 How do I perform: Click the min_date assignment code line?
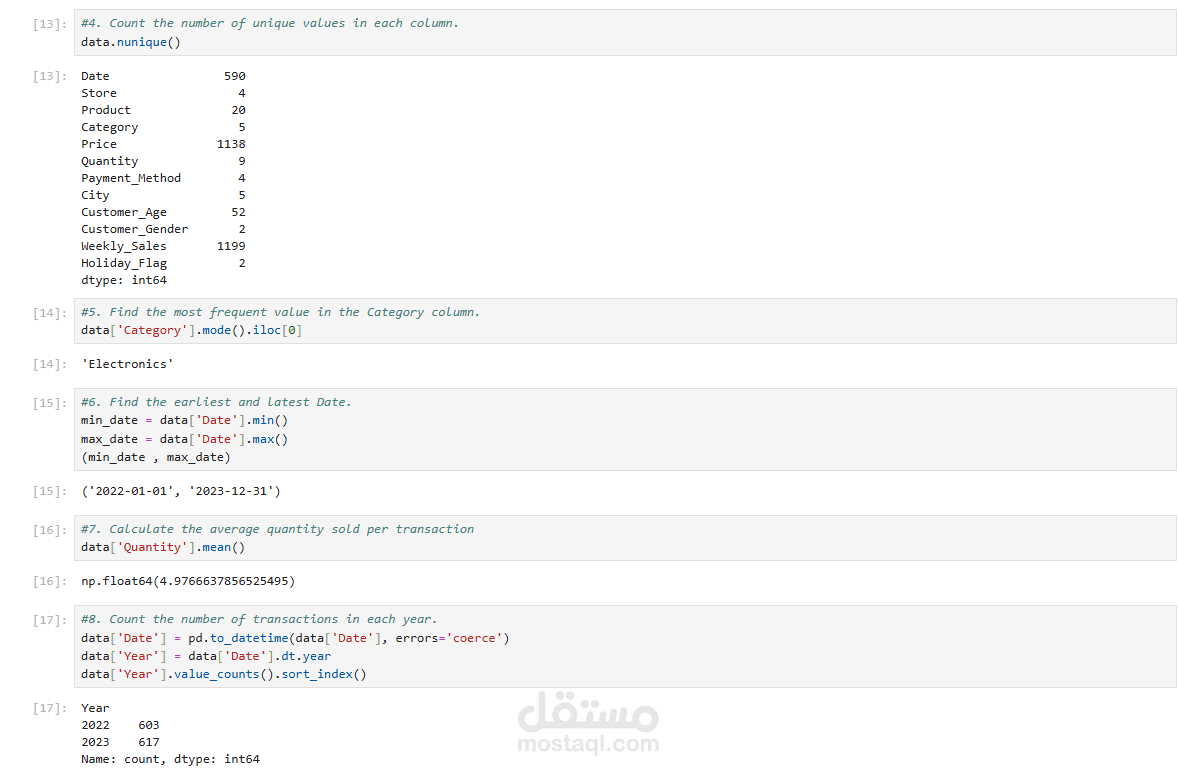[184, 420]
